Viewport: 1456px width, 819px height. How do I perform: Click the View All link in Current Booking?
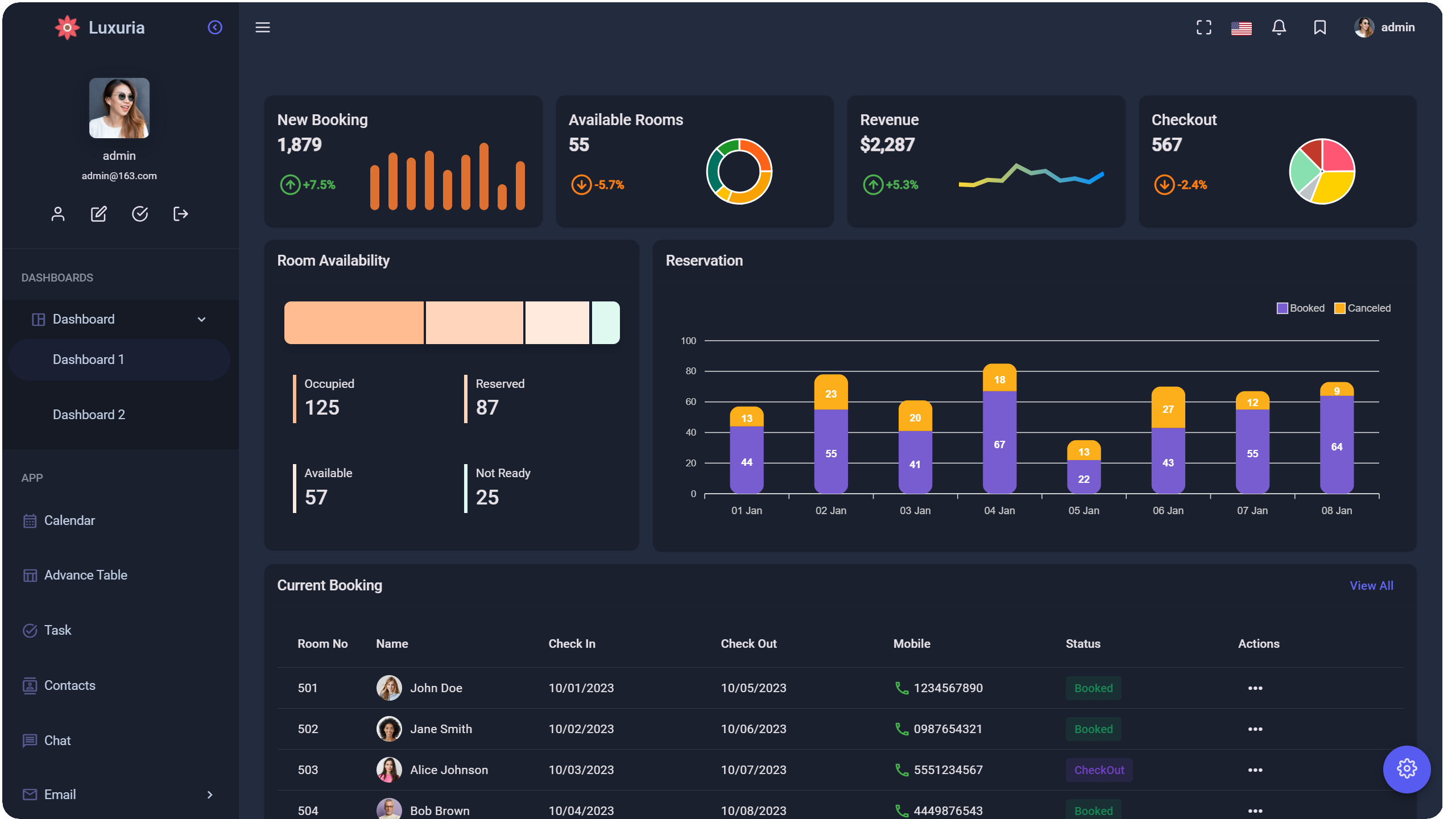coord(1371,585)
